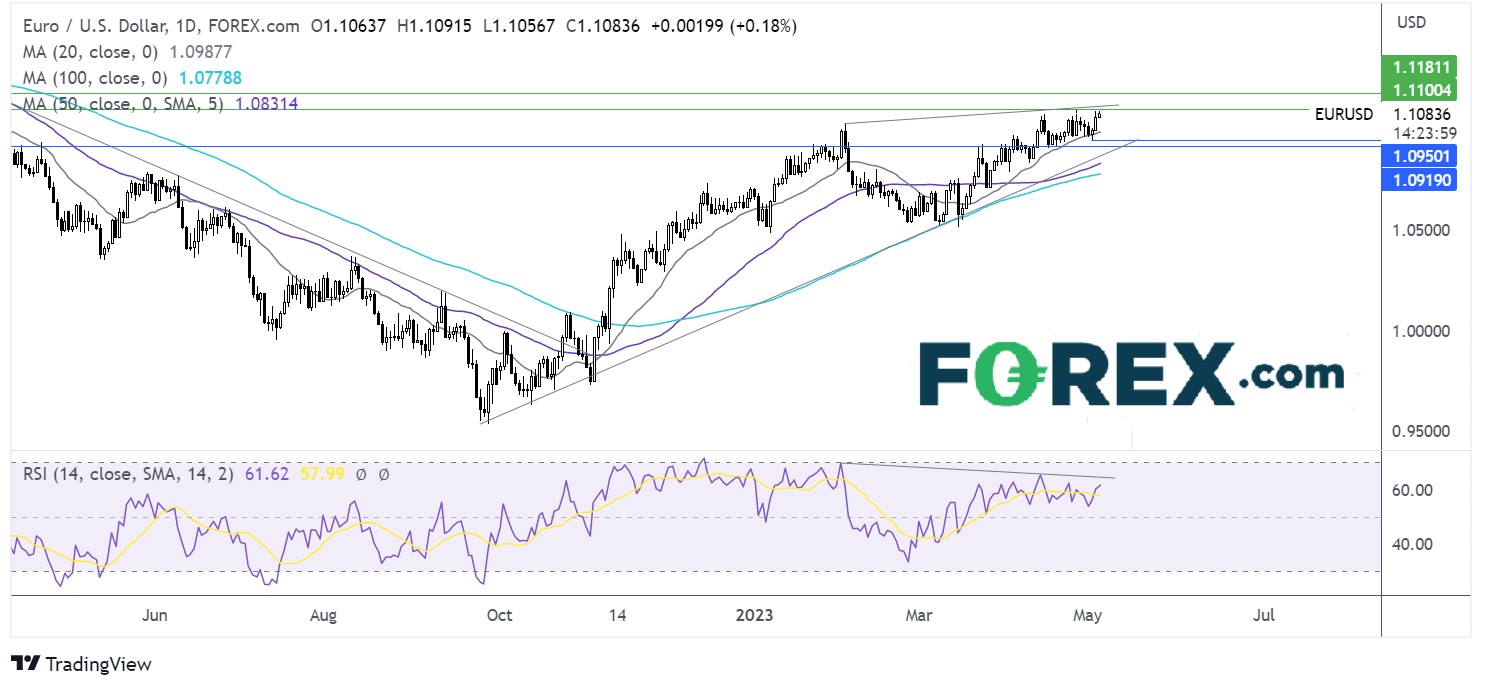Viewport: 1486px width, 690px height.
Task: Click the countdown timer 14:23:59
Action: pos(1426,132)
